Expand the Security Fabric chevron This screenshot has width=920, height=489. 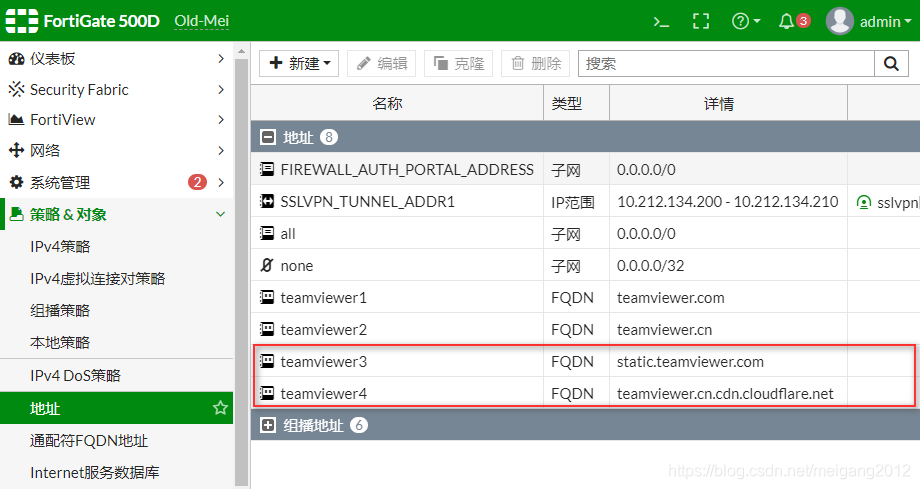click(221, 89)
